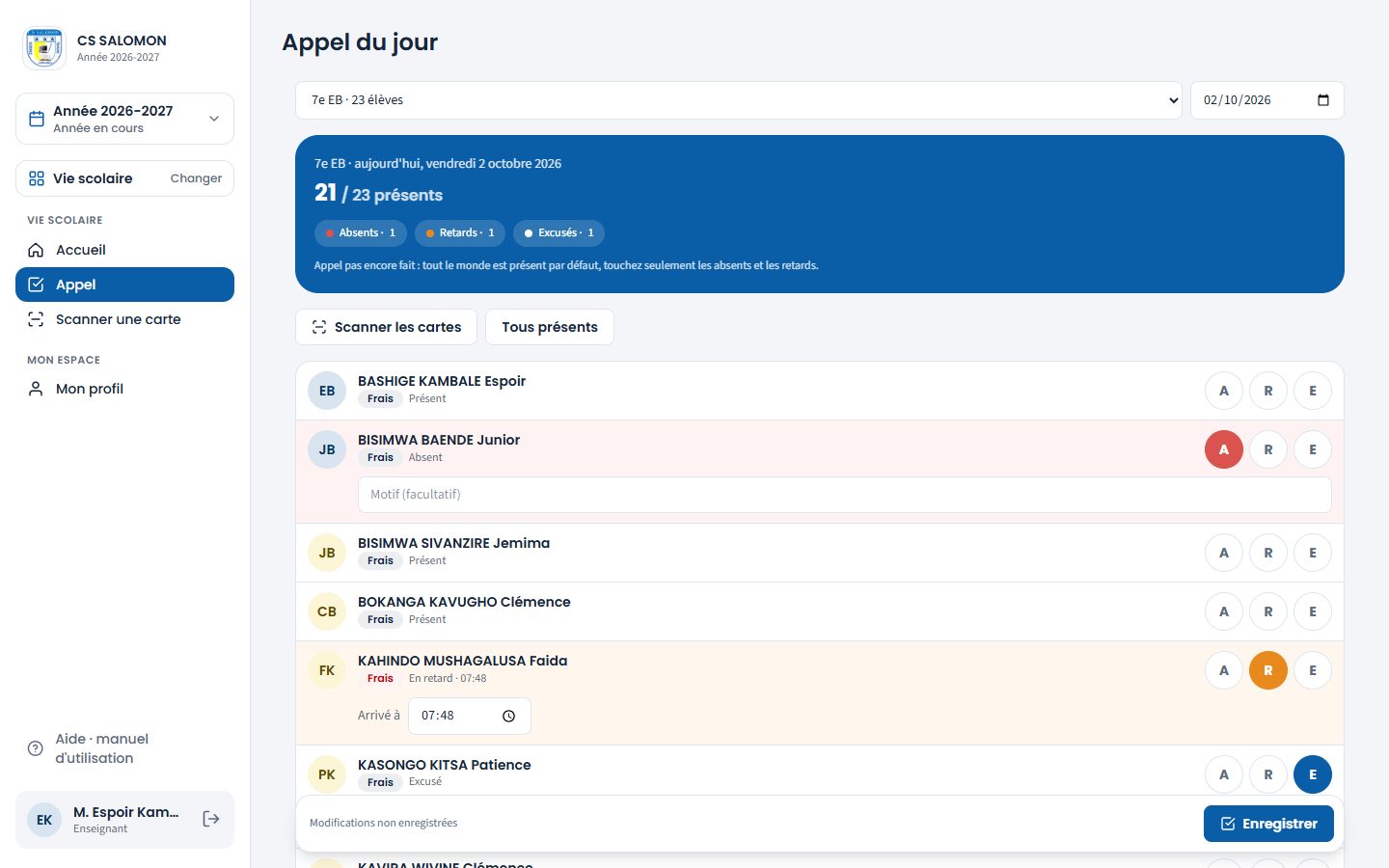Click the date field 02/10/2026
The height and width of the screenshot is (868, 1389).
click(1267, 100)
